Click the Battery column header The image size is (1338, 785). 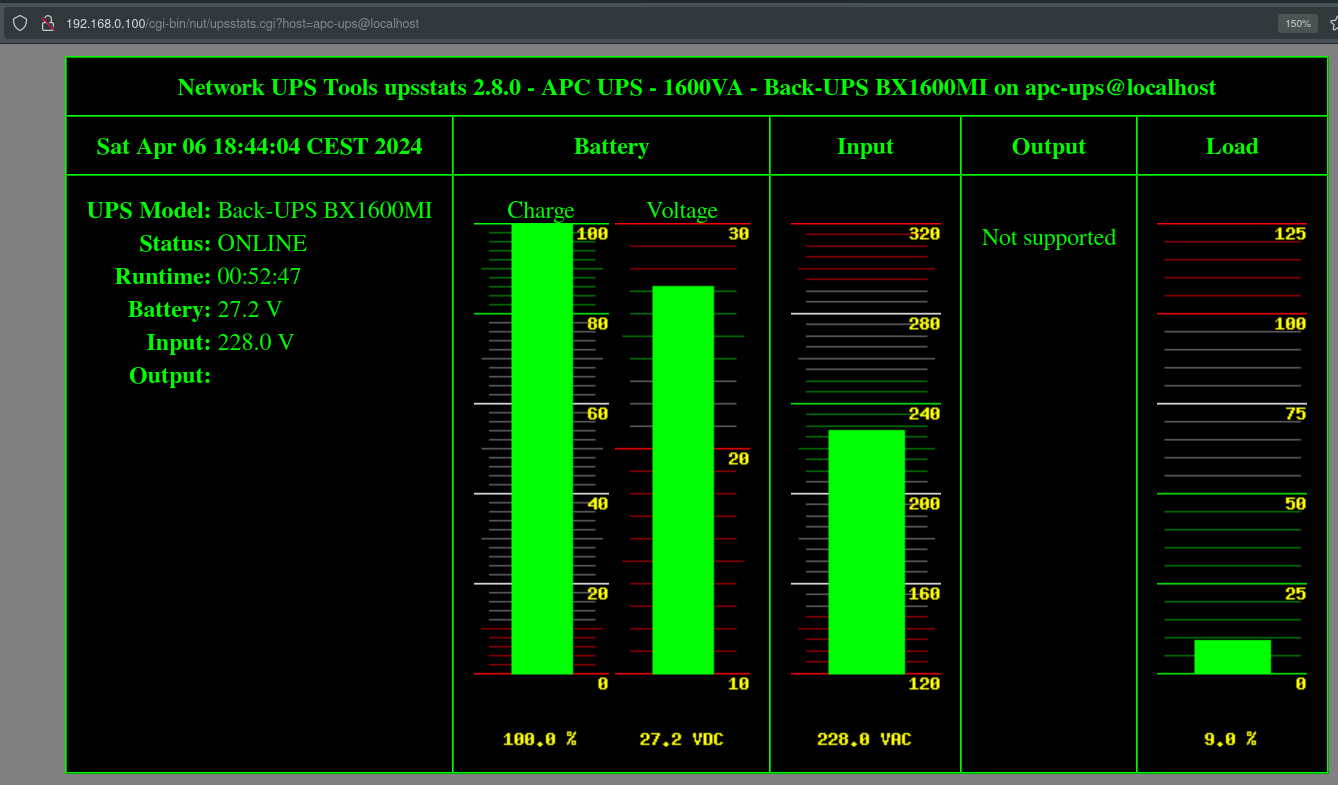(611, 147)
